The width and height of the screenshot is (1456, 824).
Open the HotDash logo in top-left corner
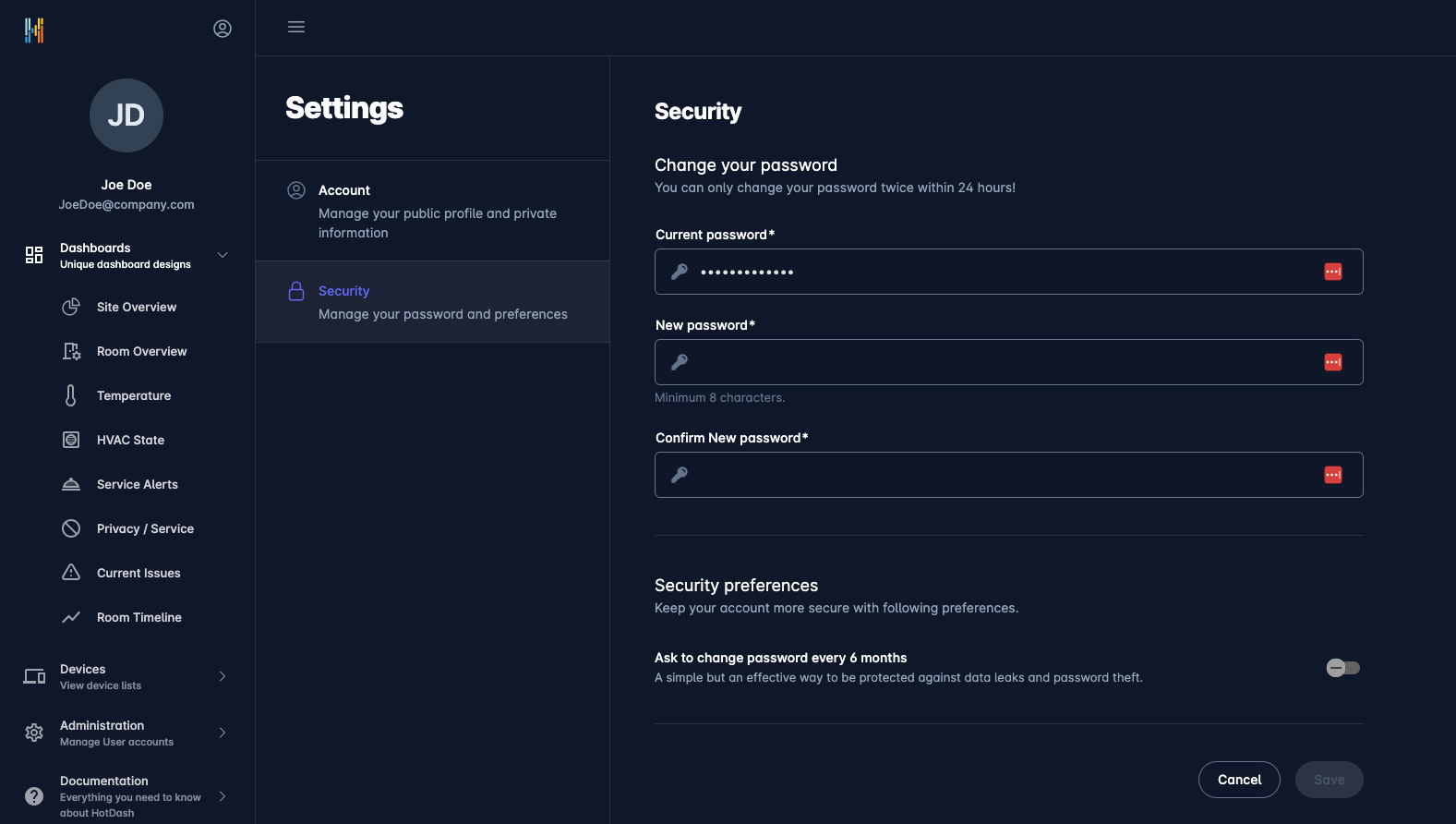33,29
